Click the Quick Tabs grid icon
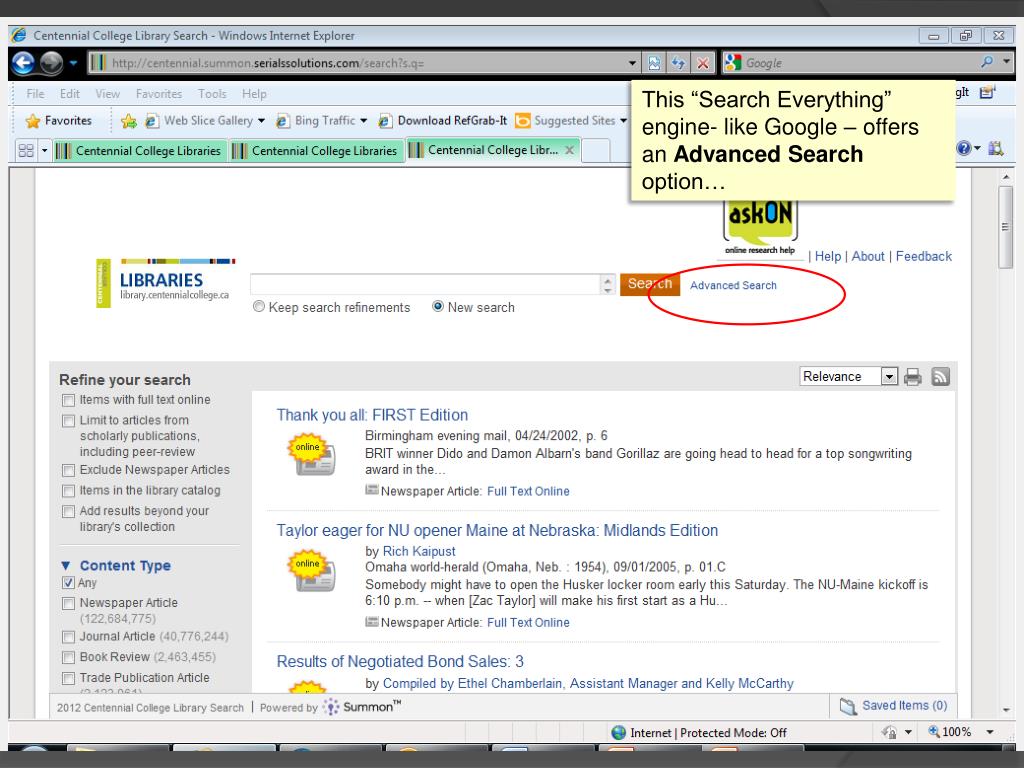This screenshot has width=1024, height=768. [26, 151]
